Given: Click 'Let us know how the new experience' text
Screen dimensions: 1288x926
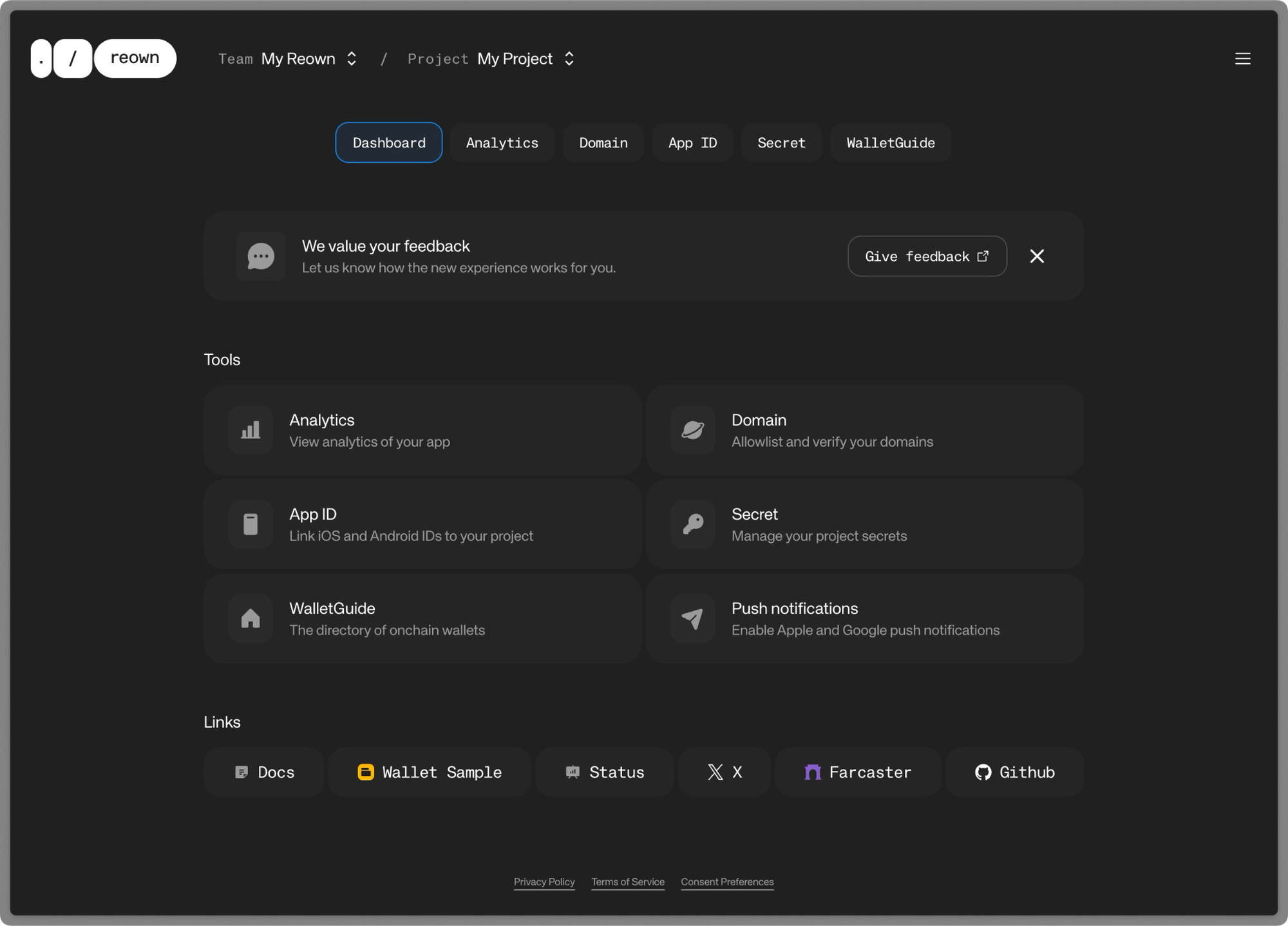Looking at the screenshot, I should click(x=459, y=268).
